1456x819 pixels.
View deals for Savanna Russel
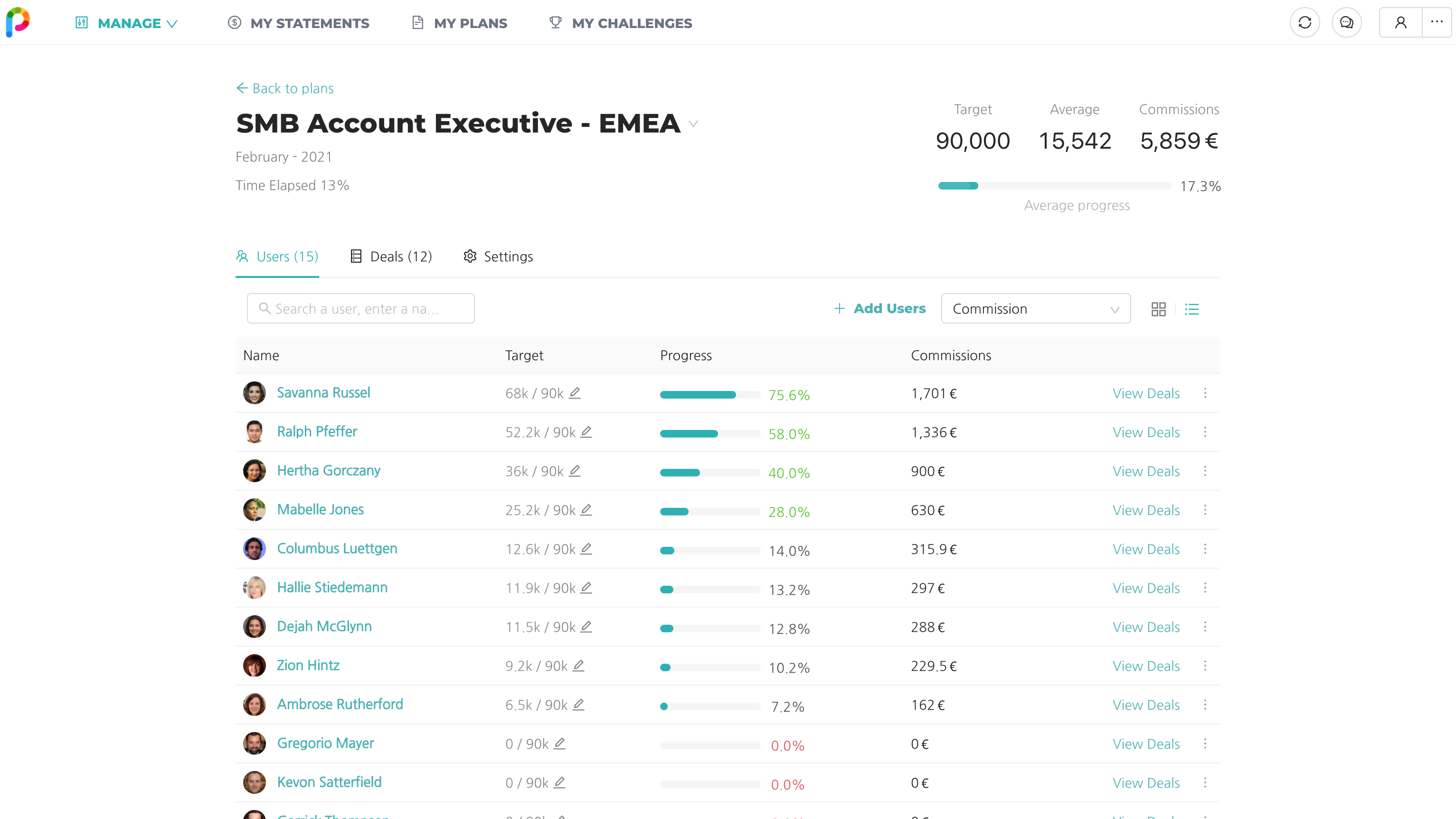1146,394
